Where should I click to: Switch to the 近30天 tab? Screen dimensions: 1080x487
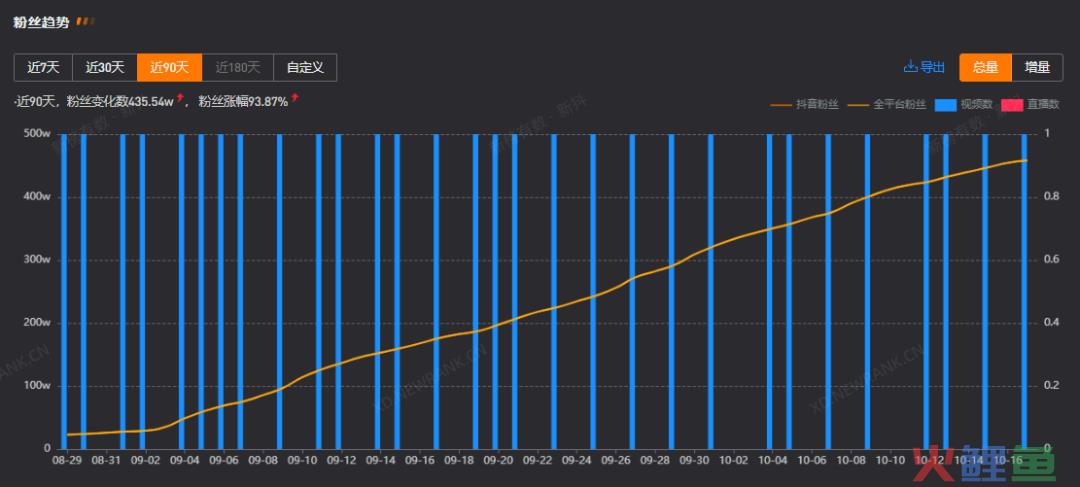point(105,68)
